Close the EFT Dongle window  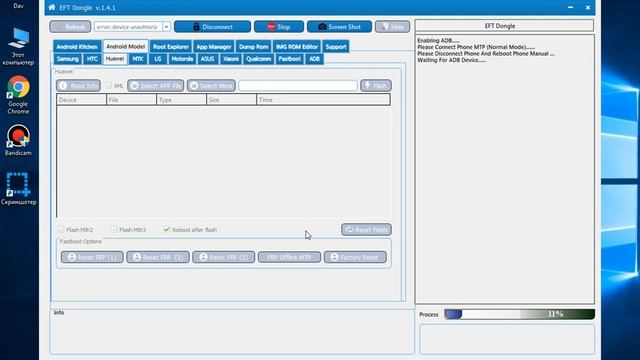pyautogui.click(x=588, y=7)
